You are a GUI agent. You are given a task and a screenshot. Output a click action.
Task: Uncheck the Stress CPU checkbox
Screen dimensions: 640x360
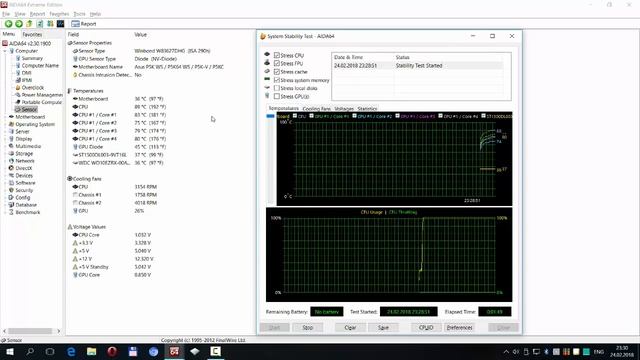pos(277,55)
